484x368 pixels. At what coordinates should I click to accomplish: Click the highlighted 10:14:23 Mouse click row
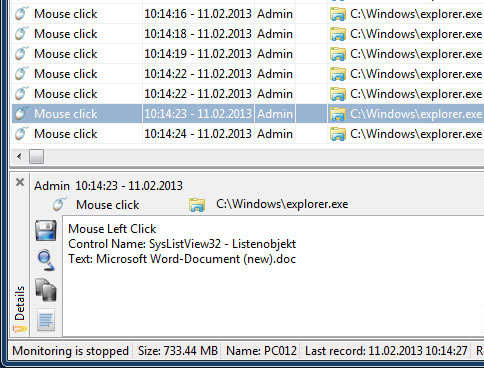pos(248,114)
